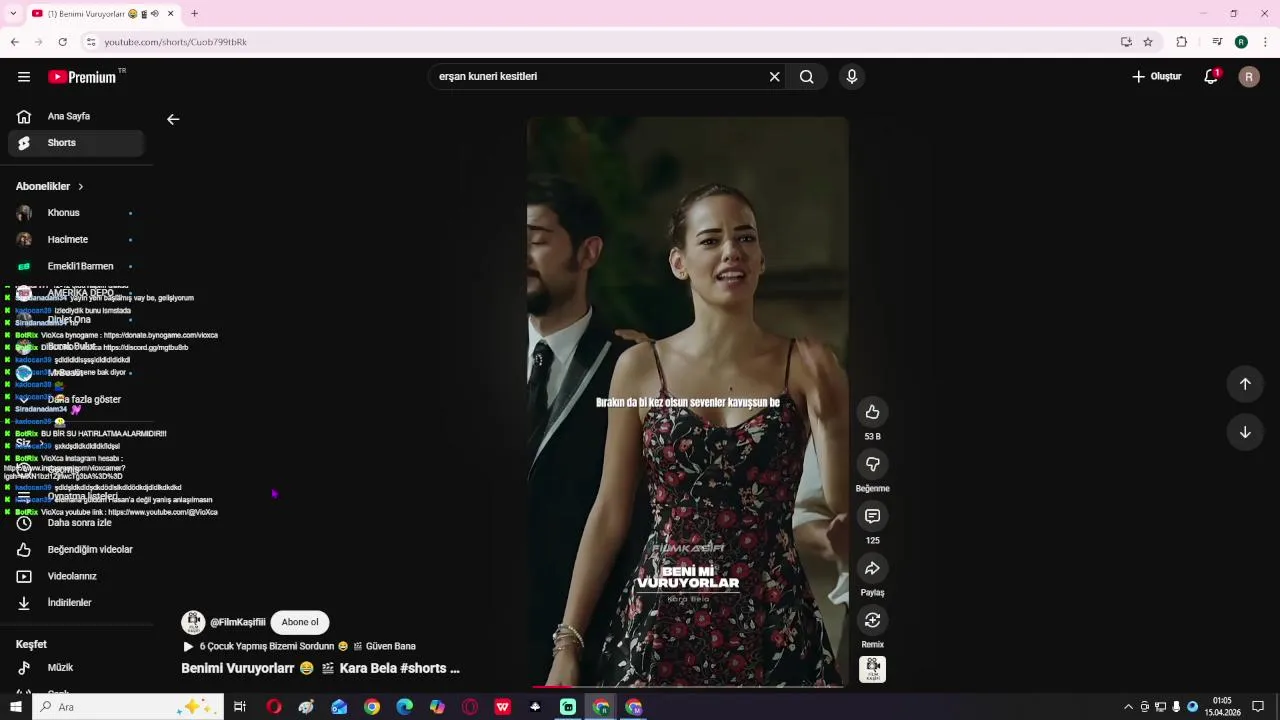Install app icon in address bar
The width and height of the screenshot is (1280, 720).
[x=1126, y=42]
